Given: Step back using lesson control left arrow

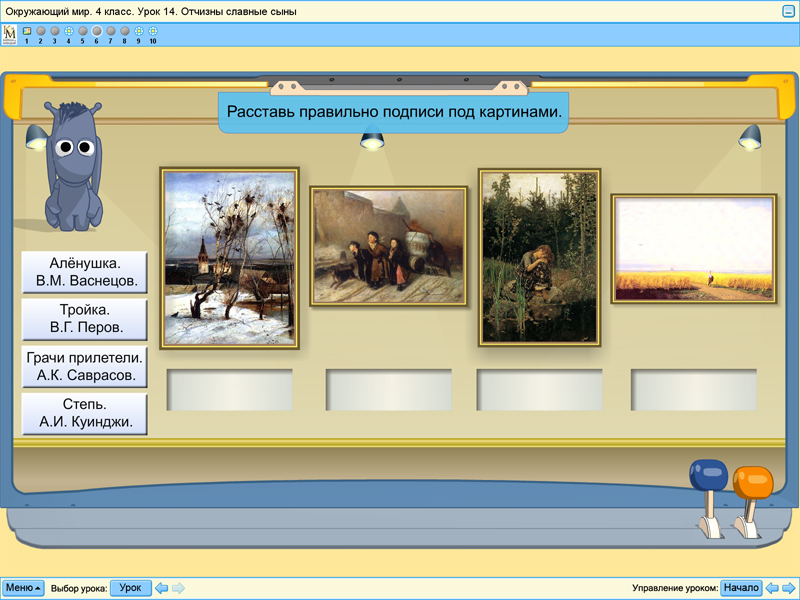Looking at the screenshot, I should point(772,588).
